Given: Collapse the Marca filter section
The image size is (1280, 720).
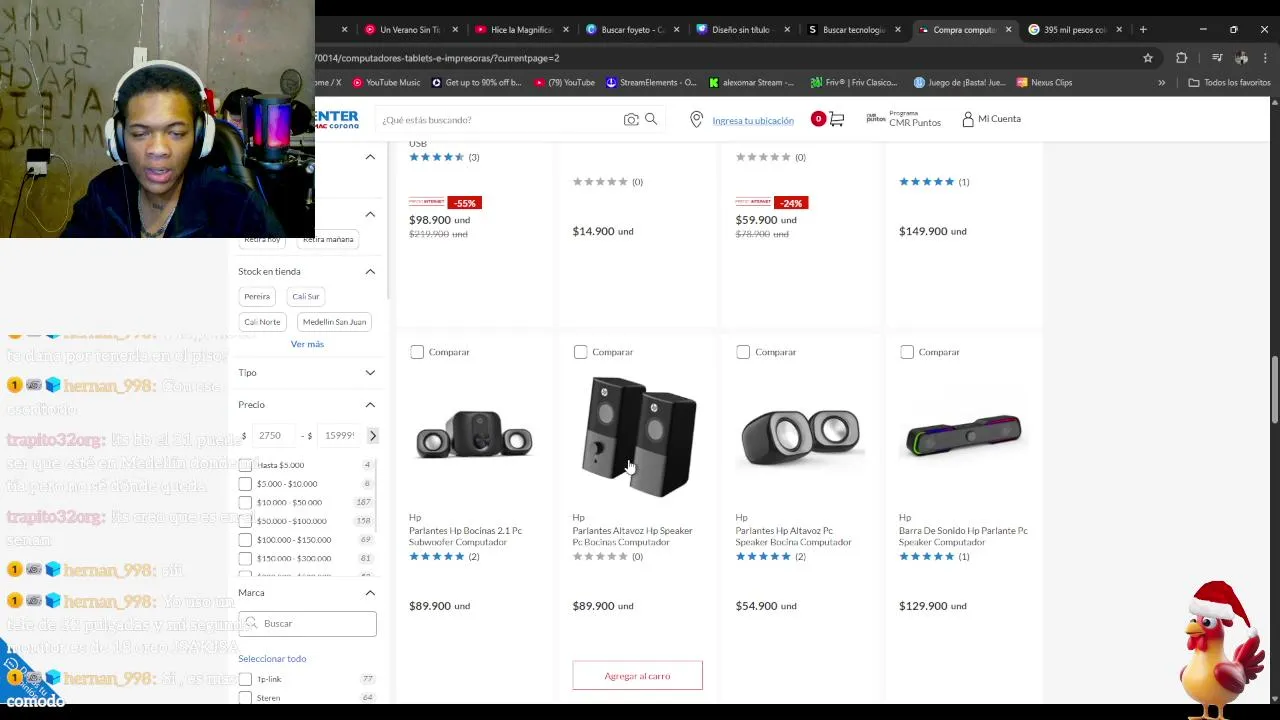Looking at the screenshot, I should 370,593.
